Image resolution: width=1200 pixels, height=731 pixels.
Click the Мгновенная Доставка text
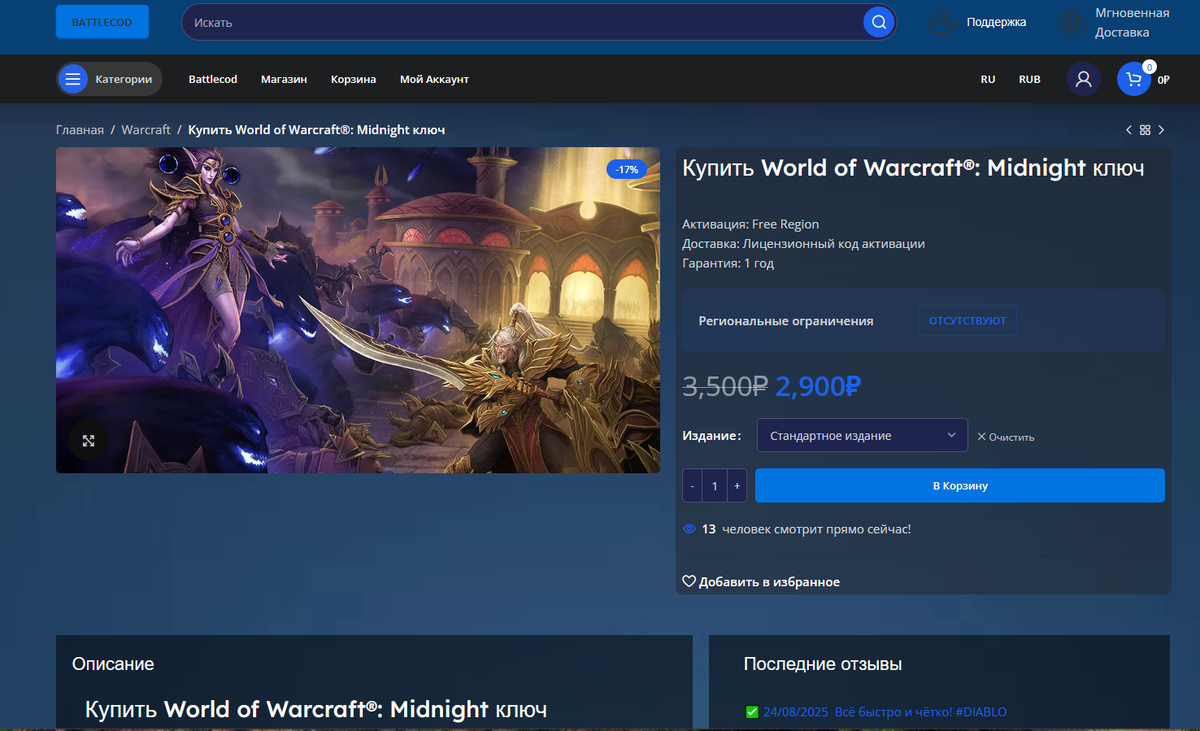tap(1132, 22)
